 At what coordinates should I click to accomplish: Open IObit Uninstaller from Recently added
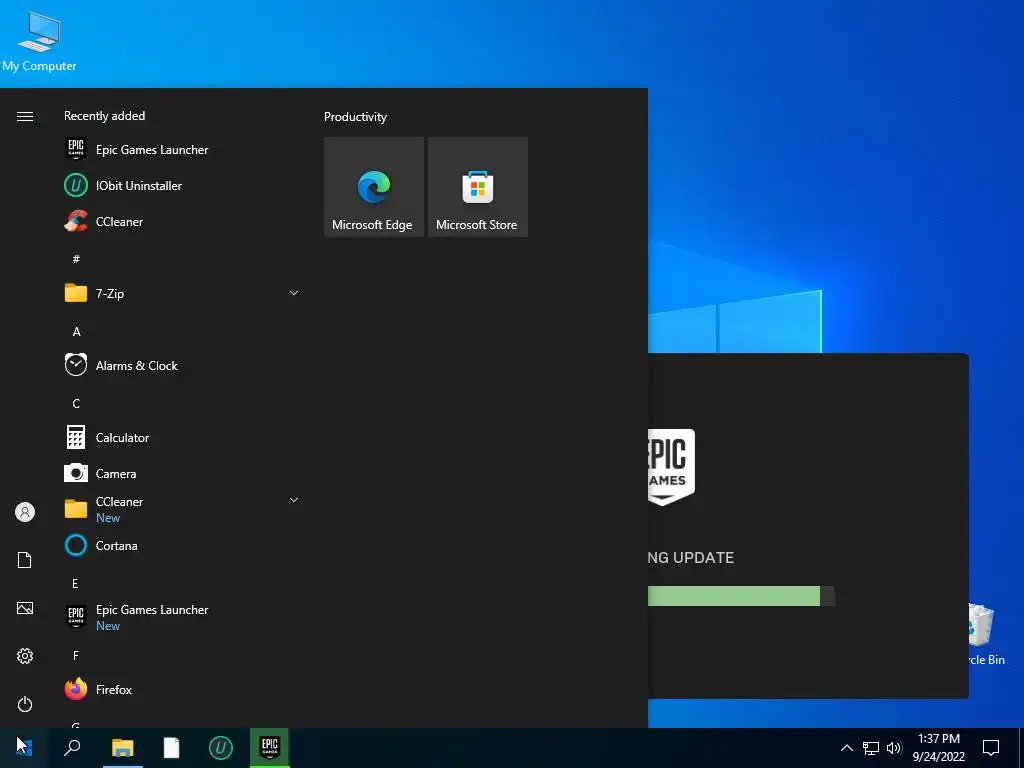182,185
